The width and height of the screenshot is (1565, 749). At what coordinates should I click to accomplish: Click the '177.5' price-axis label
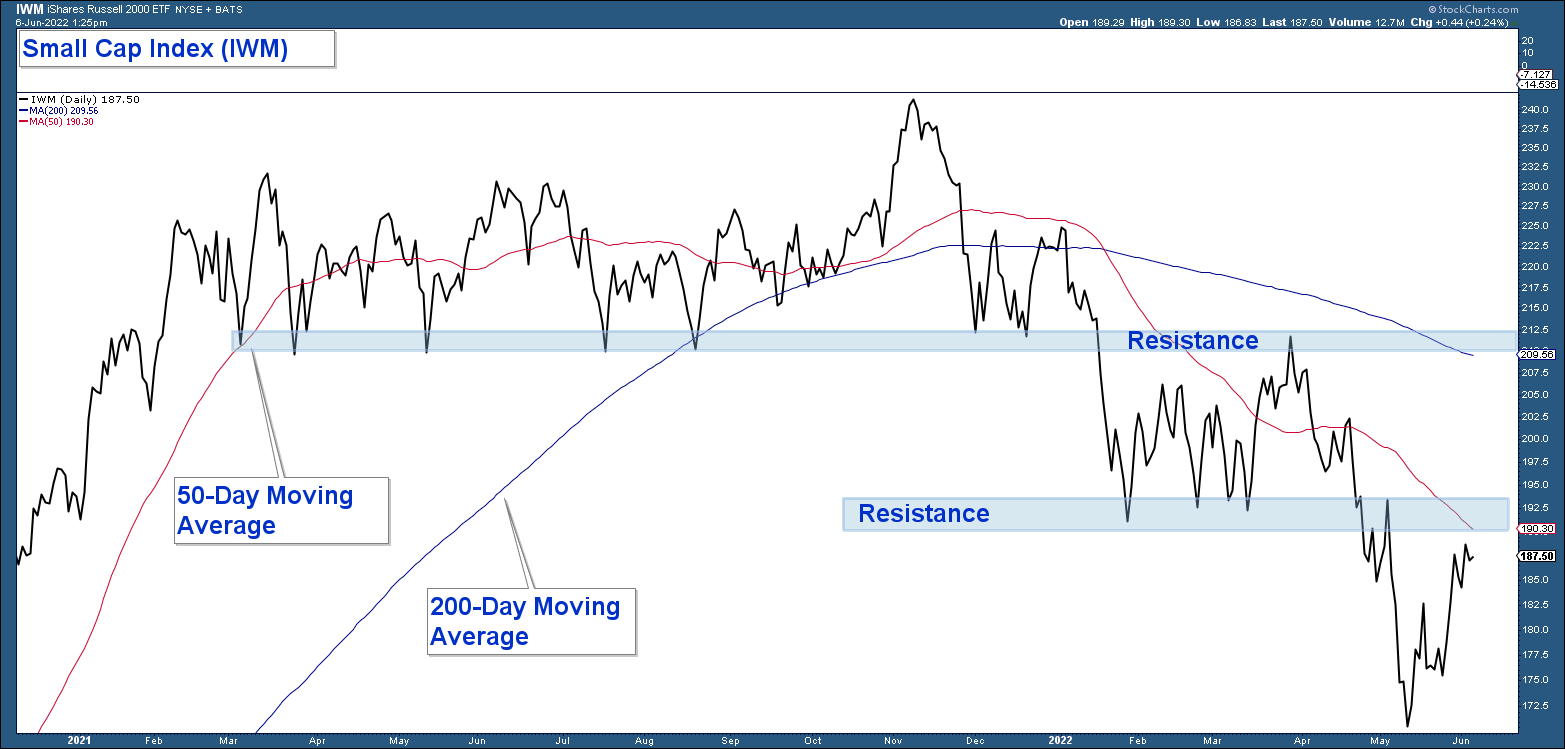1534,654
